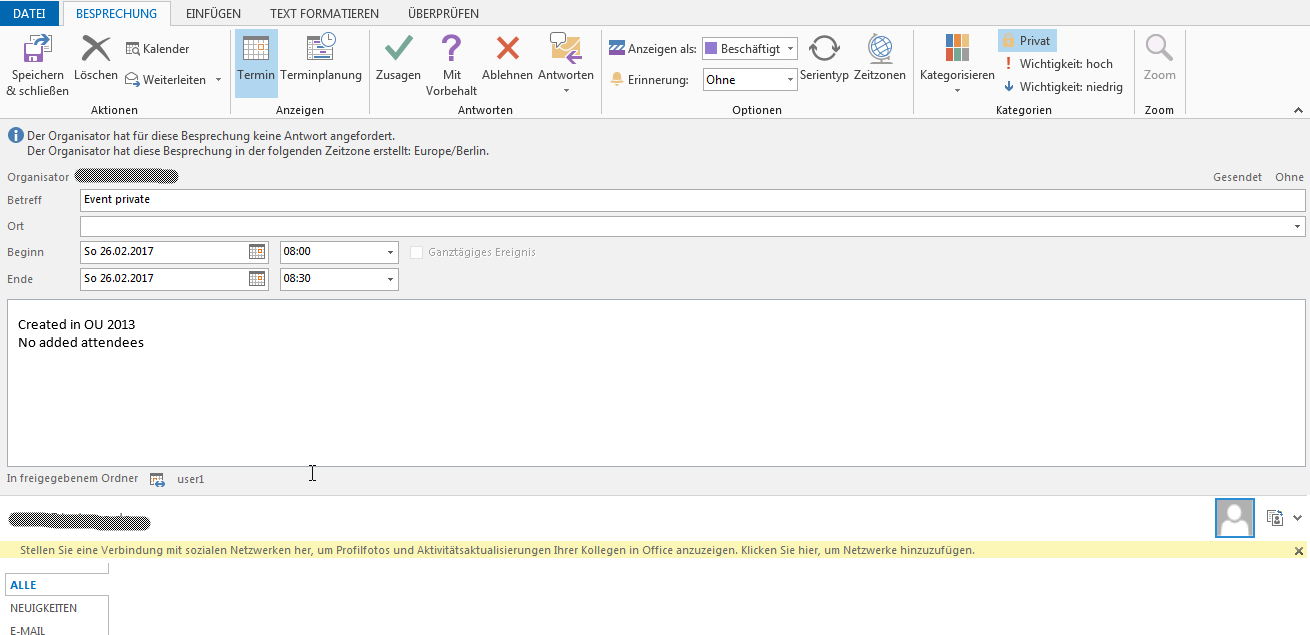Toggle the Privat lock option

coord(1027,41)
